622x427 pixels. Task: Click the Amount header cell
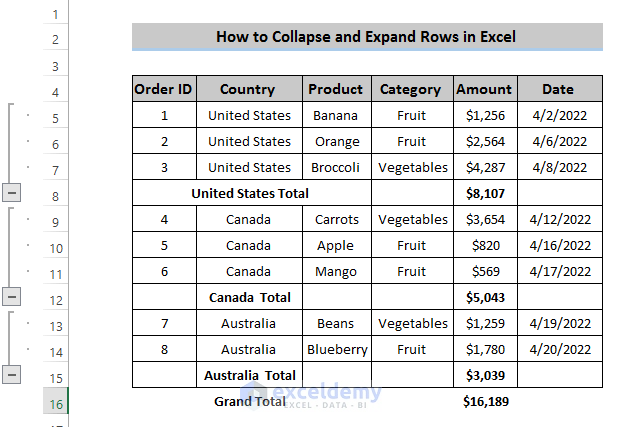484,89
